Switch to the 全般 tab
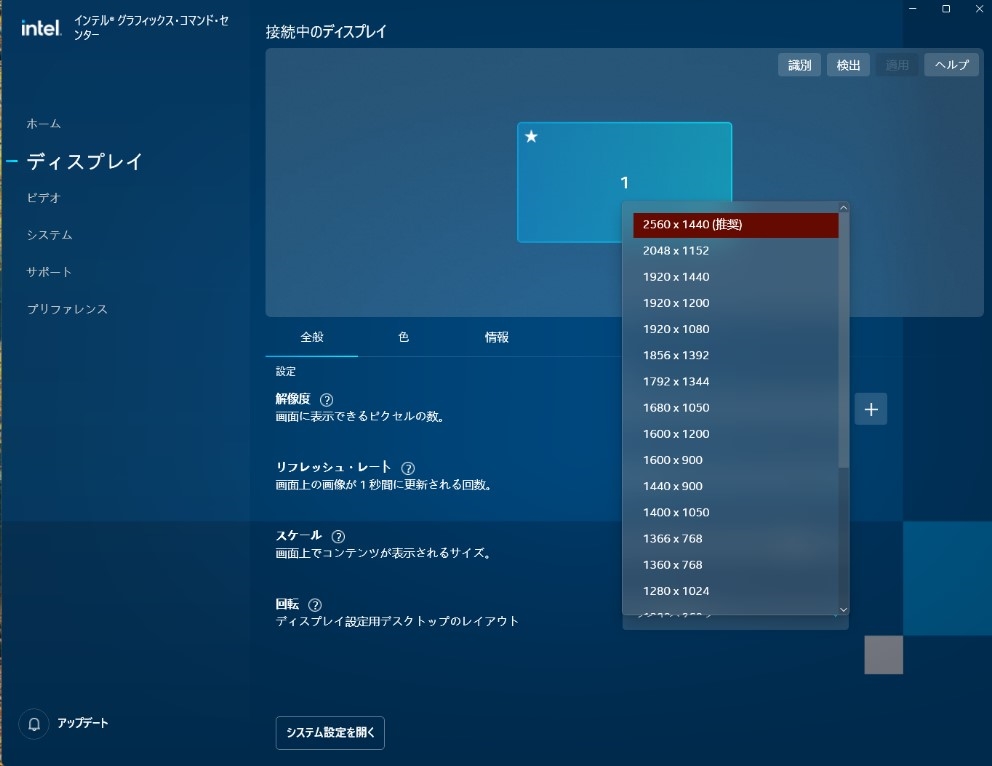The height and width of the screenshot is (766, 992). pyautogui.click(x=312, y=338)
